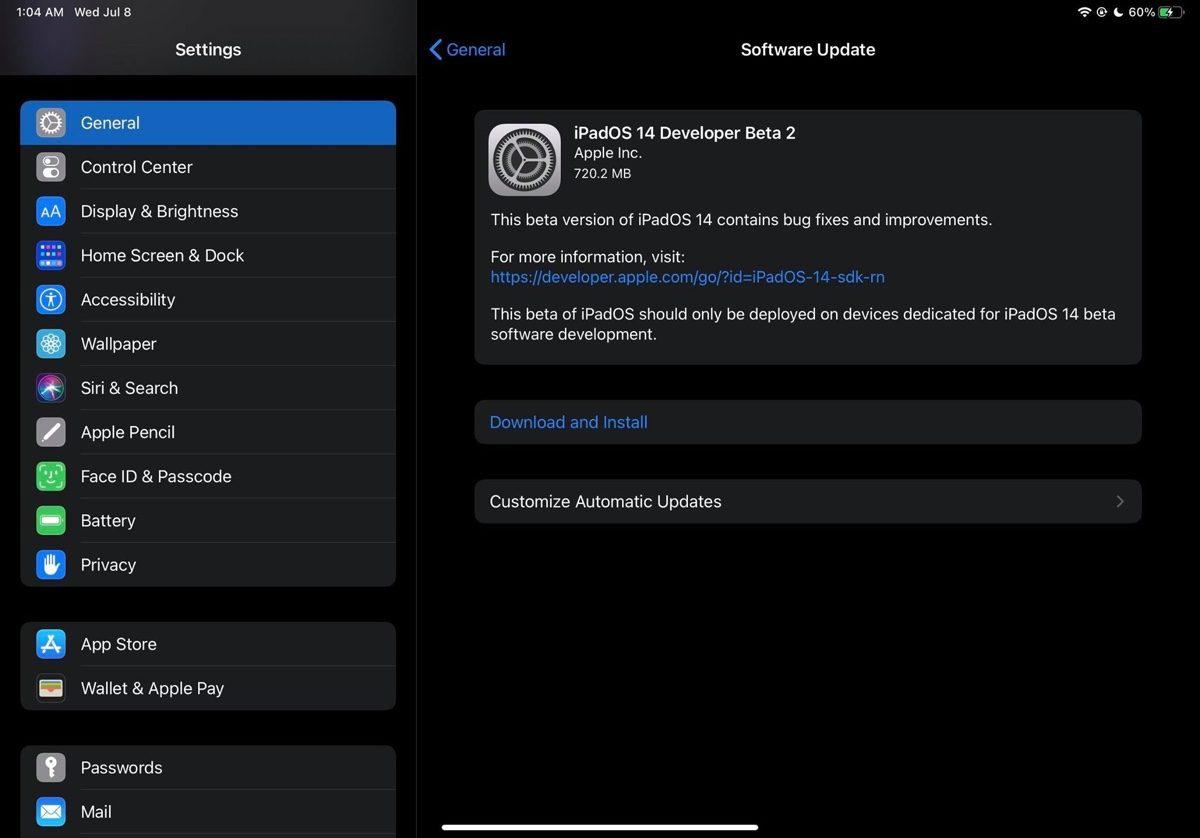Screen dimensions: 1200x838
Task: Select the Face ID & Passcode icon
Action: (51, 476)
